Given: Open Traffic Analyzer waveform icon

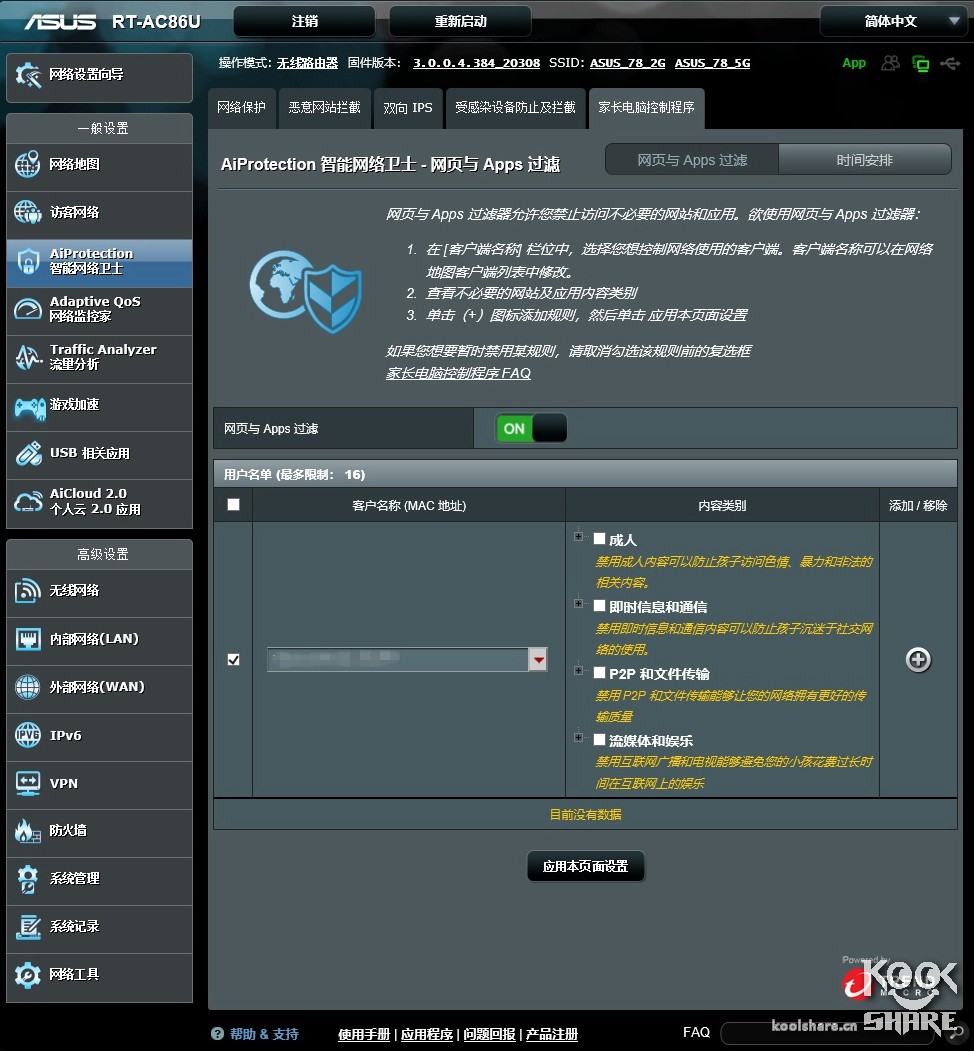Looking at the screenshot, I should tap(27, 357).
